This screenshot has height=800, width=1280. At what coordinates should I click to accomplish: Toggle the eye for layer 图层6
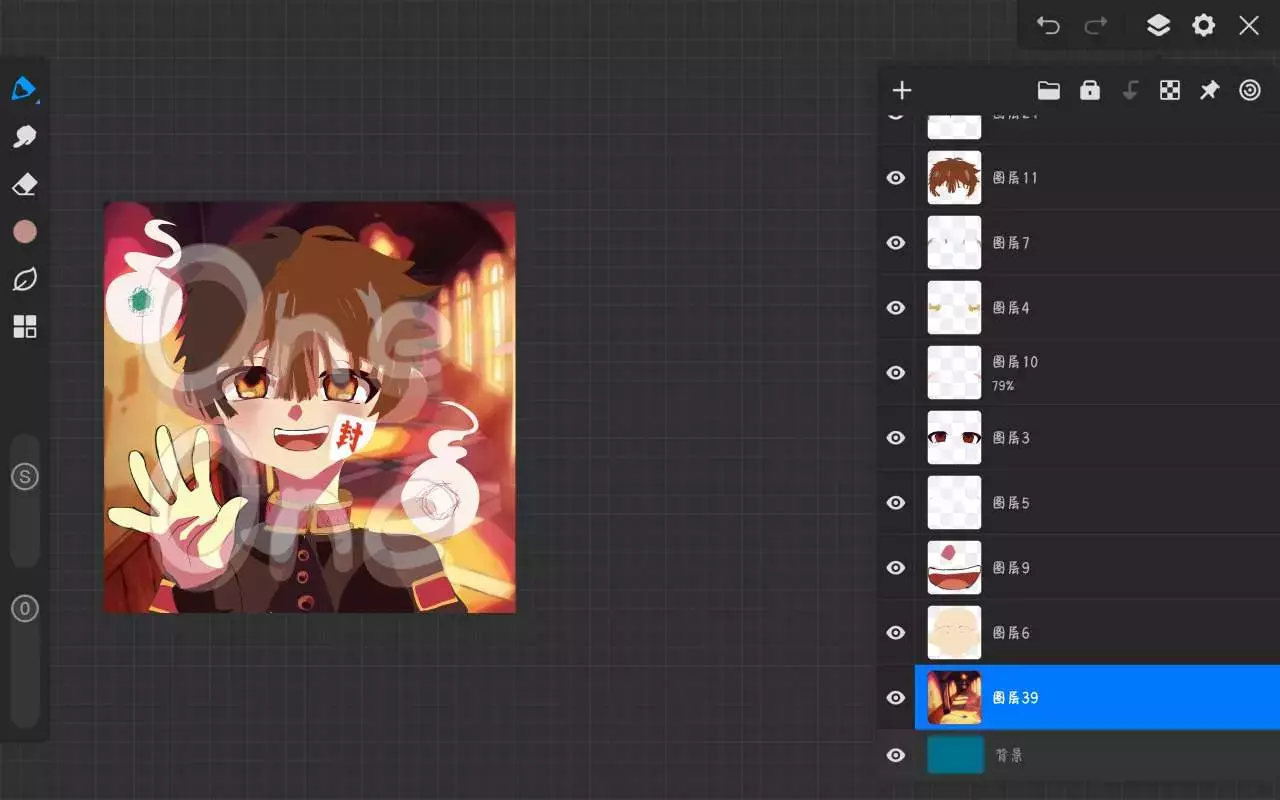[x=896, y=633]
